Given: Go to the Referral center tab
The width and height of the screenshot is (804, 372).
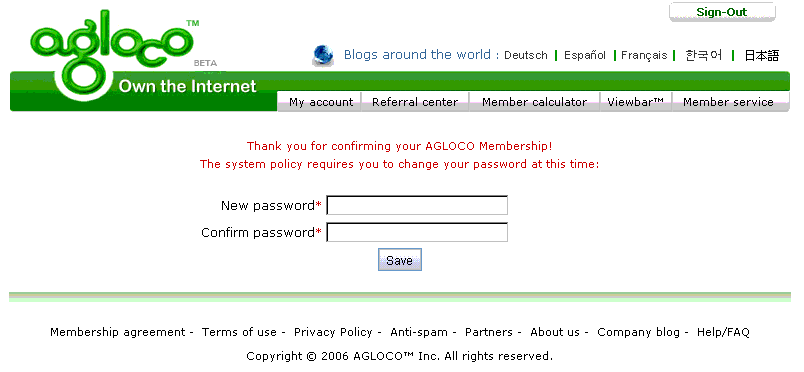Looking at the screenshot, I should coord(415,102).
